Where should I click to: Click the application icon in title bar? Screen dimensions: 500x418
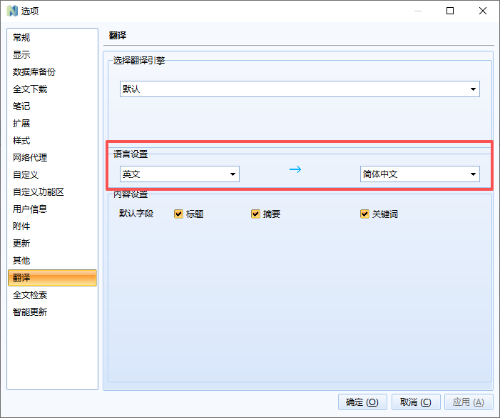coord(12,11)
